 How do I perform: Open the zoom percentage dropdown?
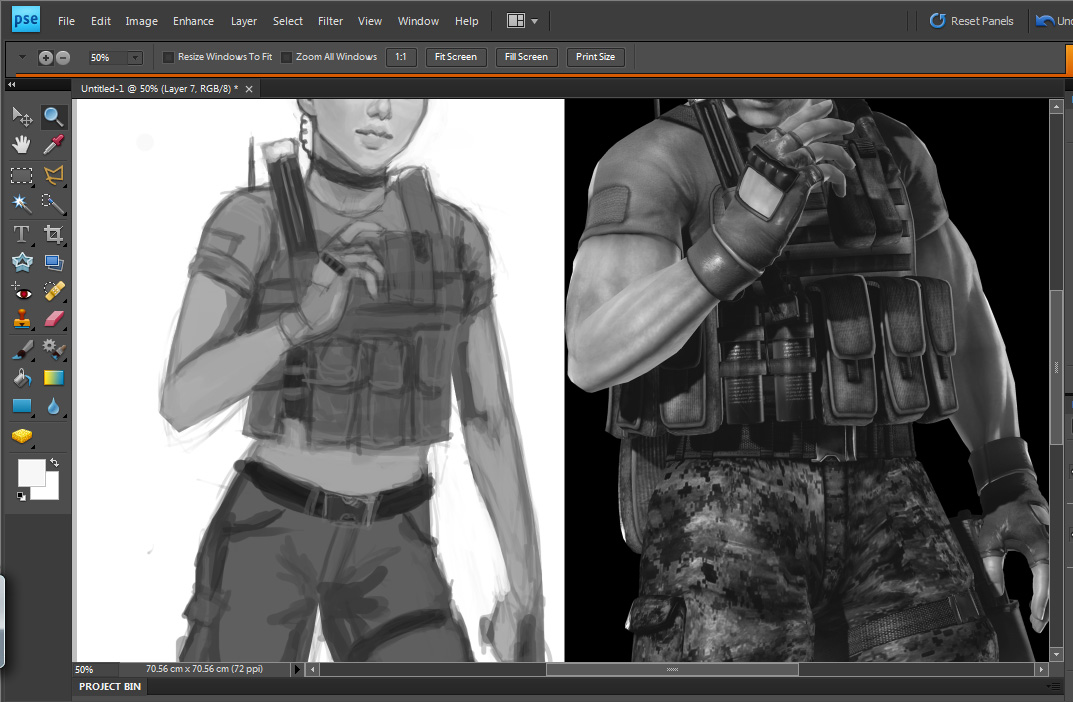[x=135, y=58]
